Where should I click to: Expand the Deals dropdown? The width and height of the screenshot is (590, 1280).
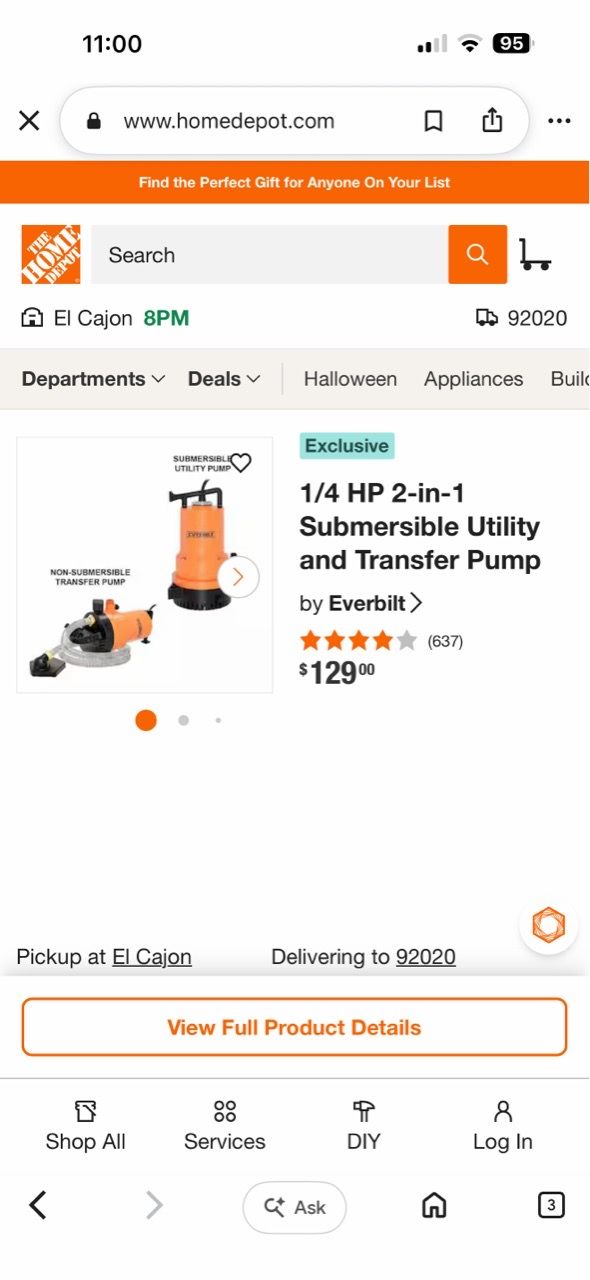[224, 379]
